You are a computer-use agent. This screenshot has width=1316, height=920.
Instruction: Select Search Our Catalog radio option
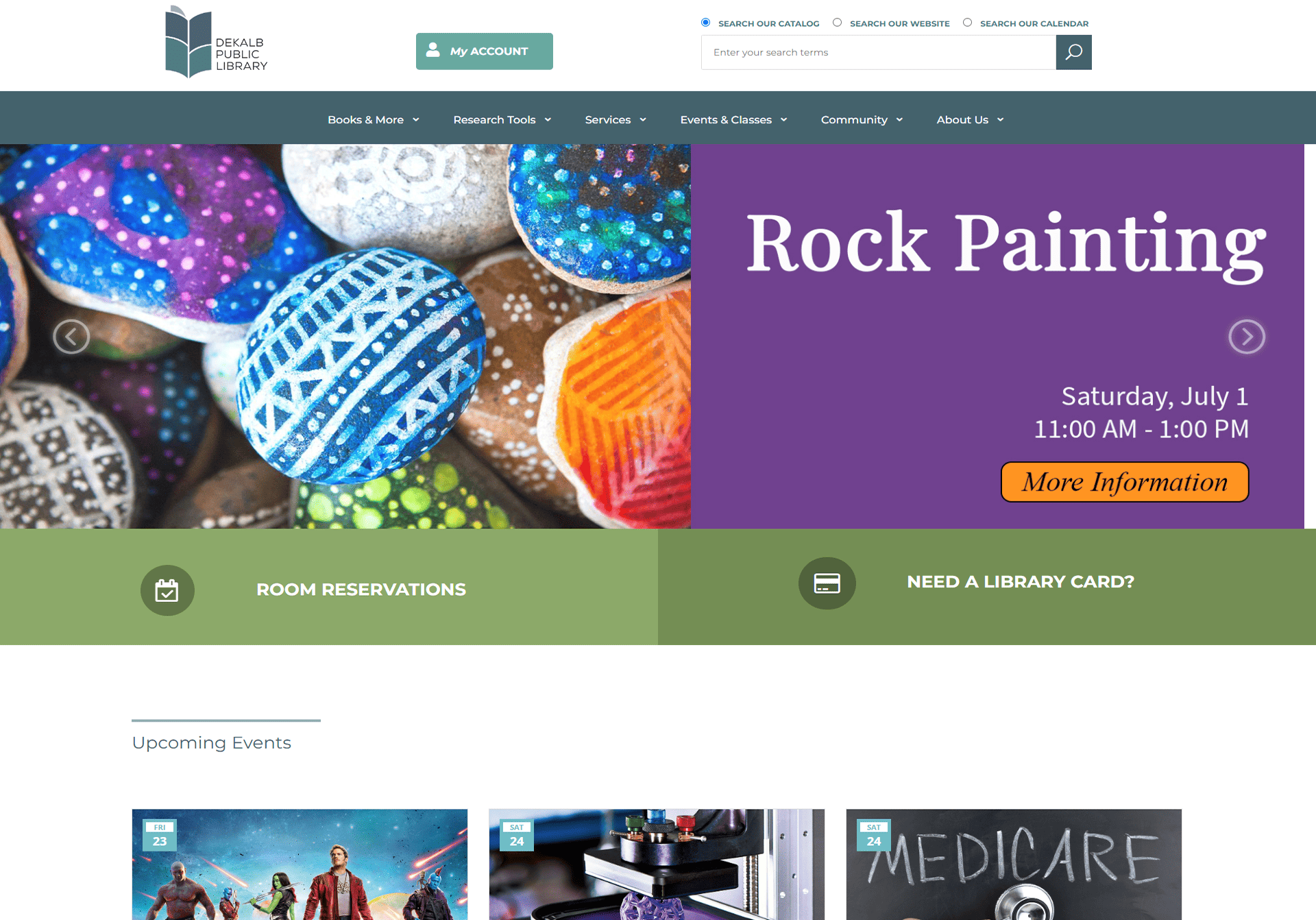(x=705, y=23)
